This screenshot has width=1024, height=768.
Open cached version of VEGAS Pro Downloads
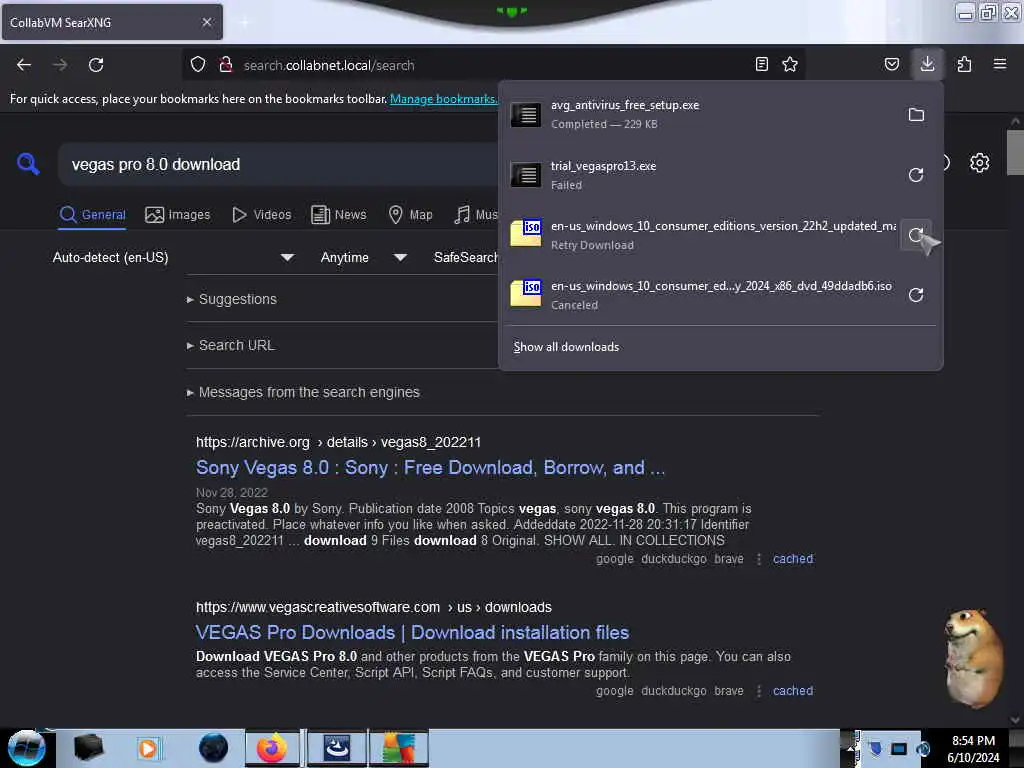point(793,691)
